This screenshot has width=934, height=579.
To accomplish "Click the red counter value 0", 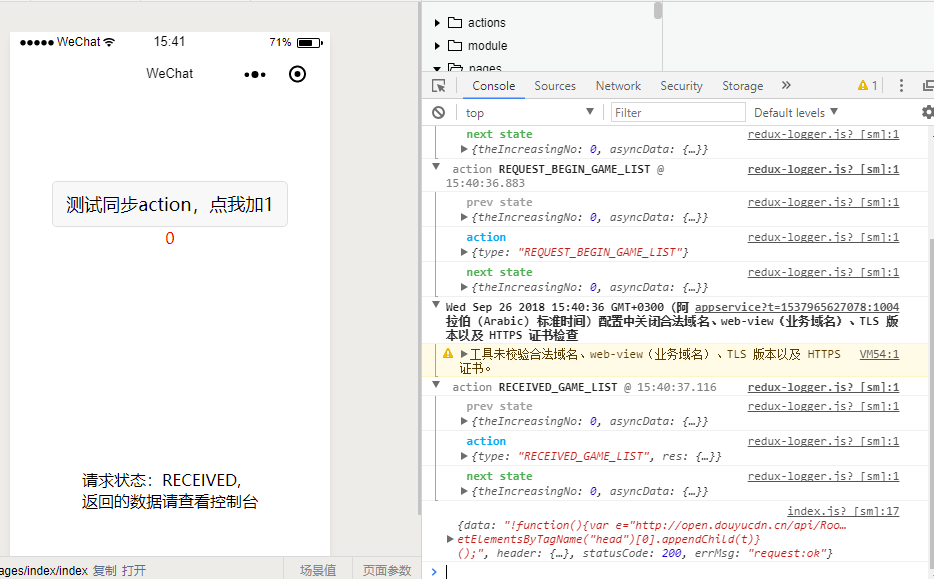I will tap(170, 238).
